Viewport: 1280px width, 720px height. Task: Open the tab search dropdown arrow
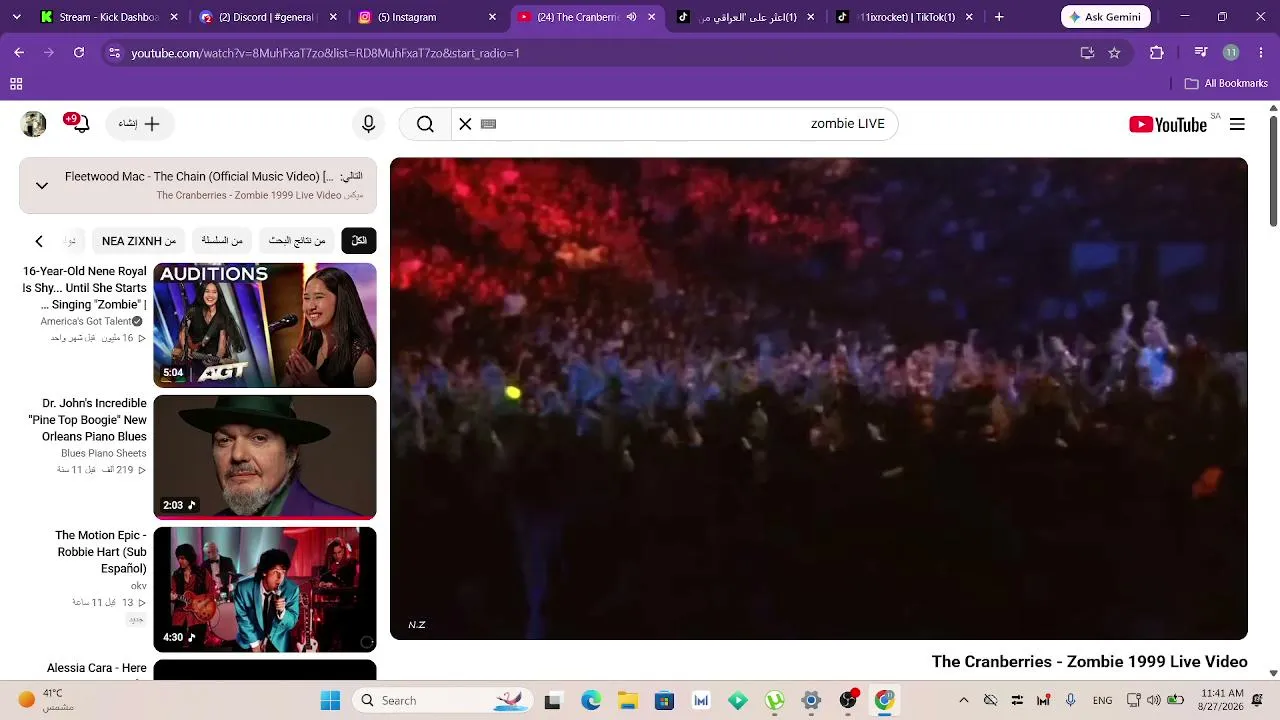(x=16, y=17)
